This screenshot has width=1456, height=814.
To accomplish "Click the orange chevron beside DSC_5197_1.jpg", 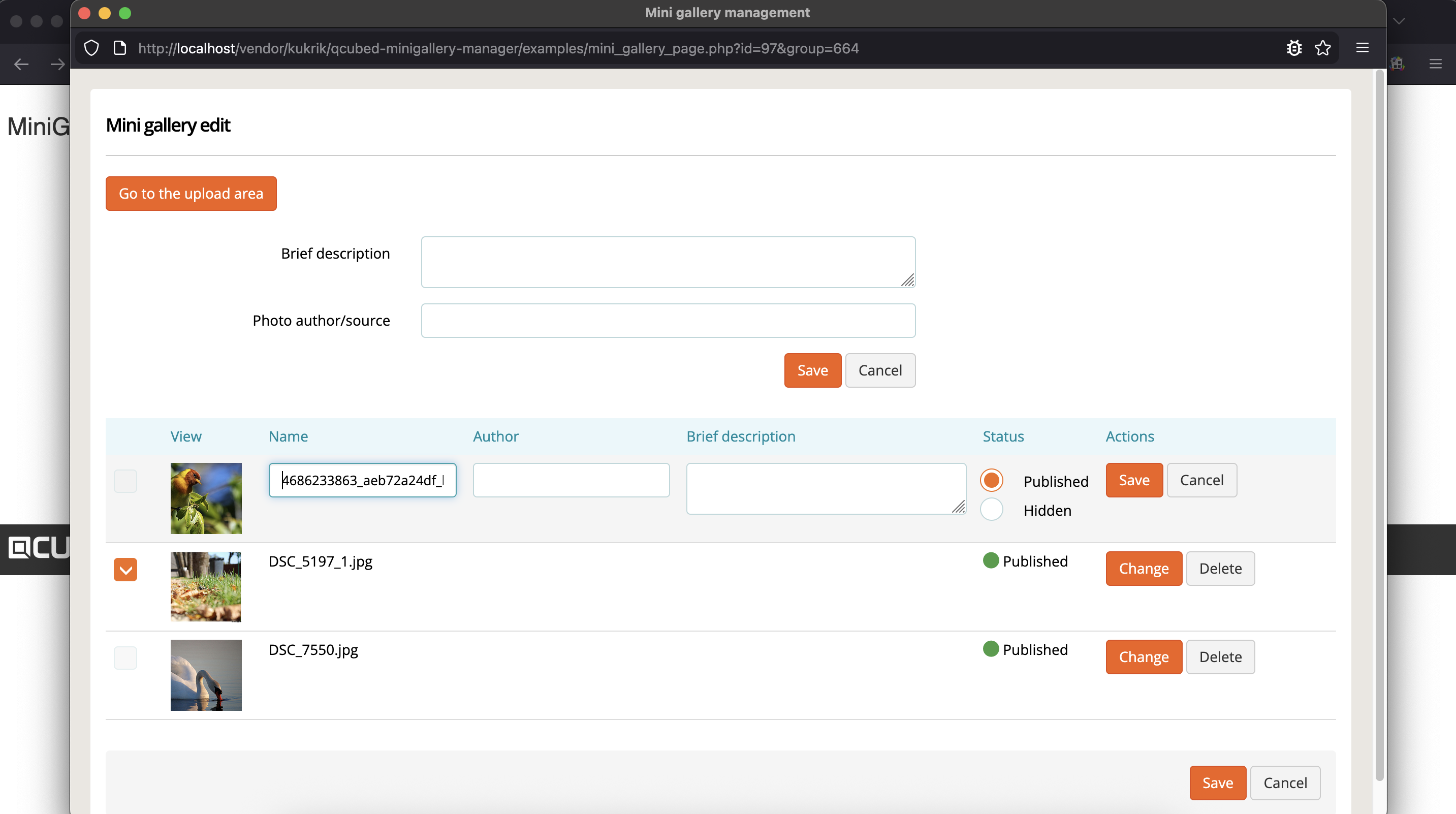I will pyautogui.click(x=125, y=569).
